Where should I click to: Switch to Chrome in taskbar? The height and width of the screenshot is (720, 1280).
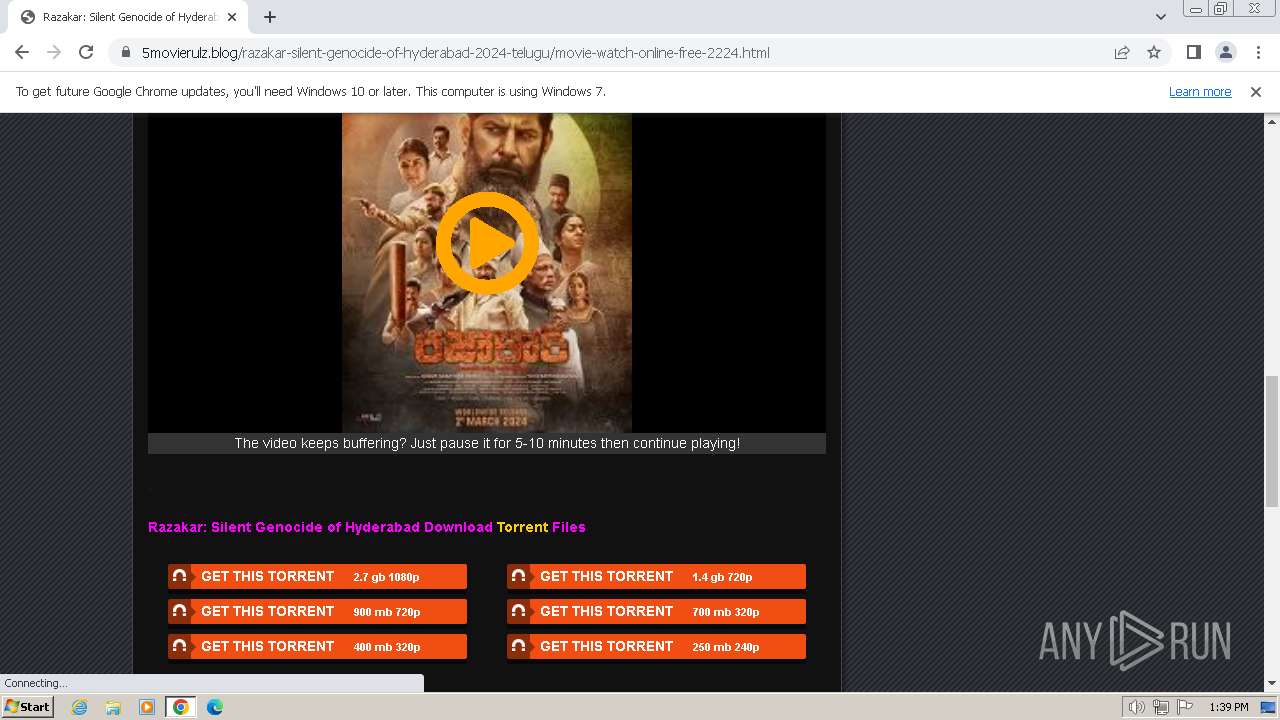(181, 707)
